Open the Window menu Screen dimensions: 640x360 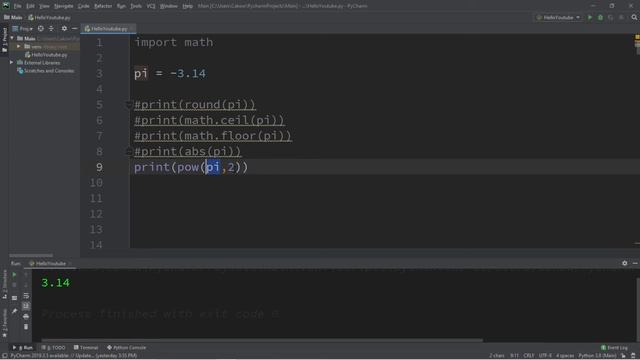tap(169, 6)
